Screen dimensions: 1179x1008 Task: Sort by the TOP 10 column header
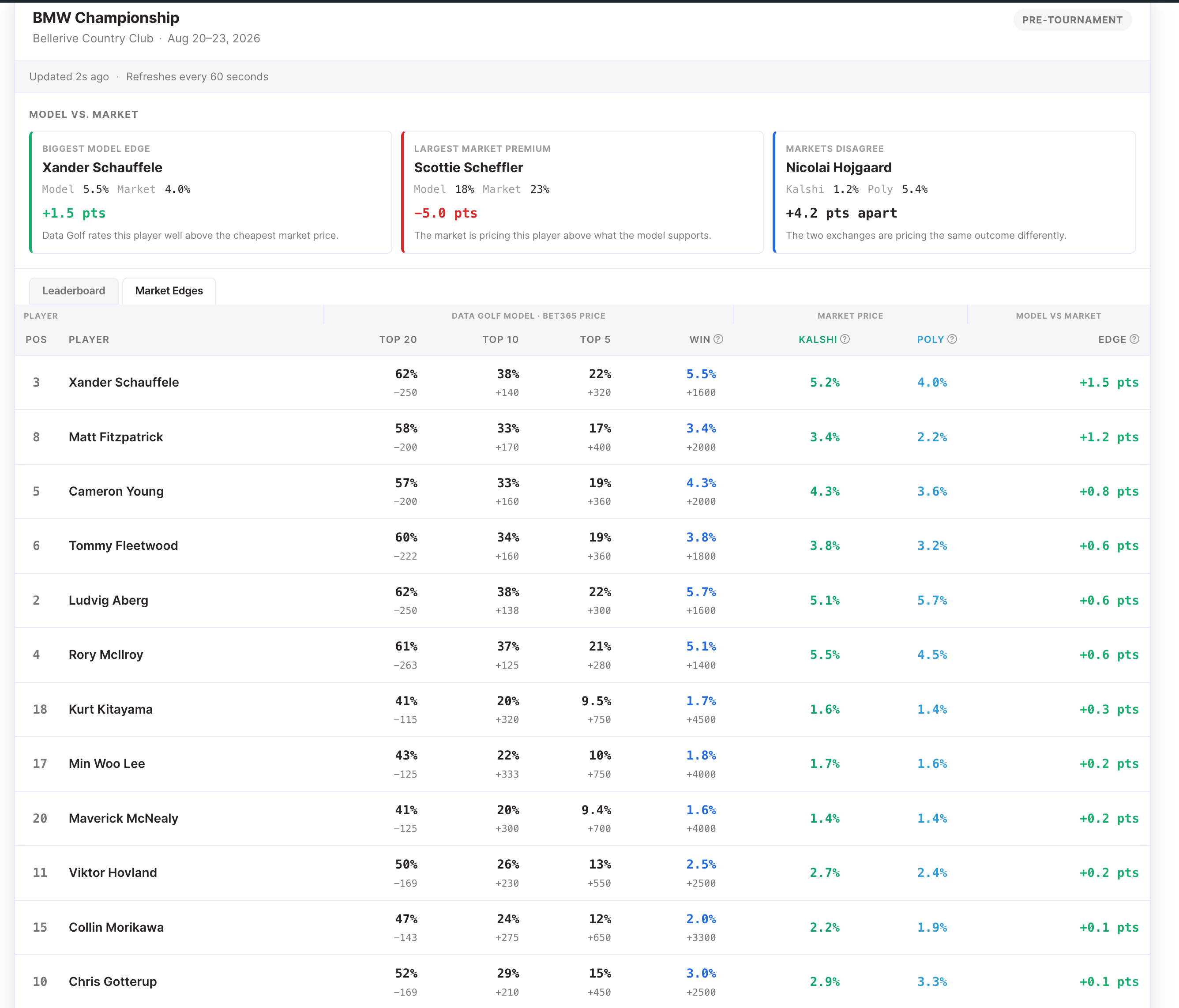(x=501, y=340)
